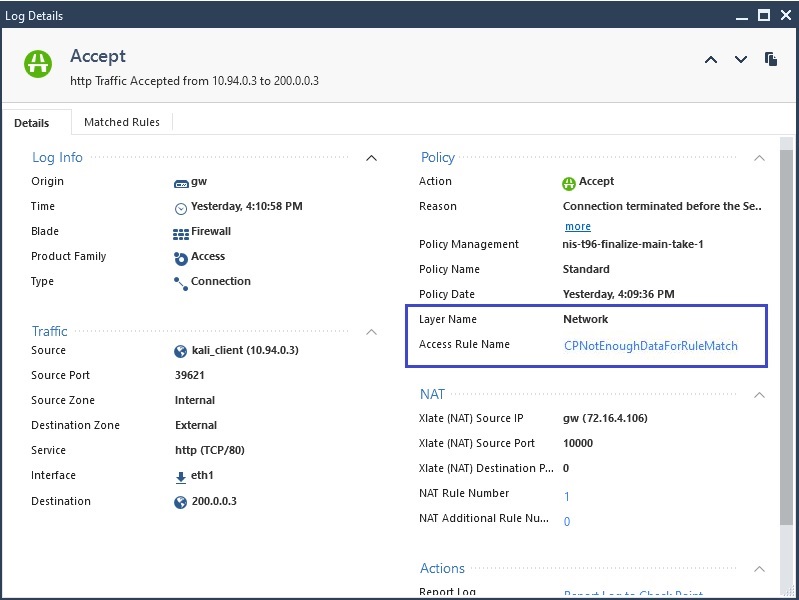
Task: Select the 'Connection terminated before the Se..' reason text
Action: point(662,206)
